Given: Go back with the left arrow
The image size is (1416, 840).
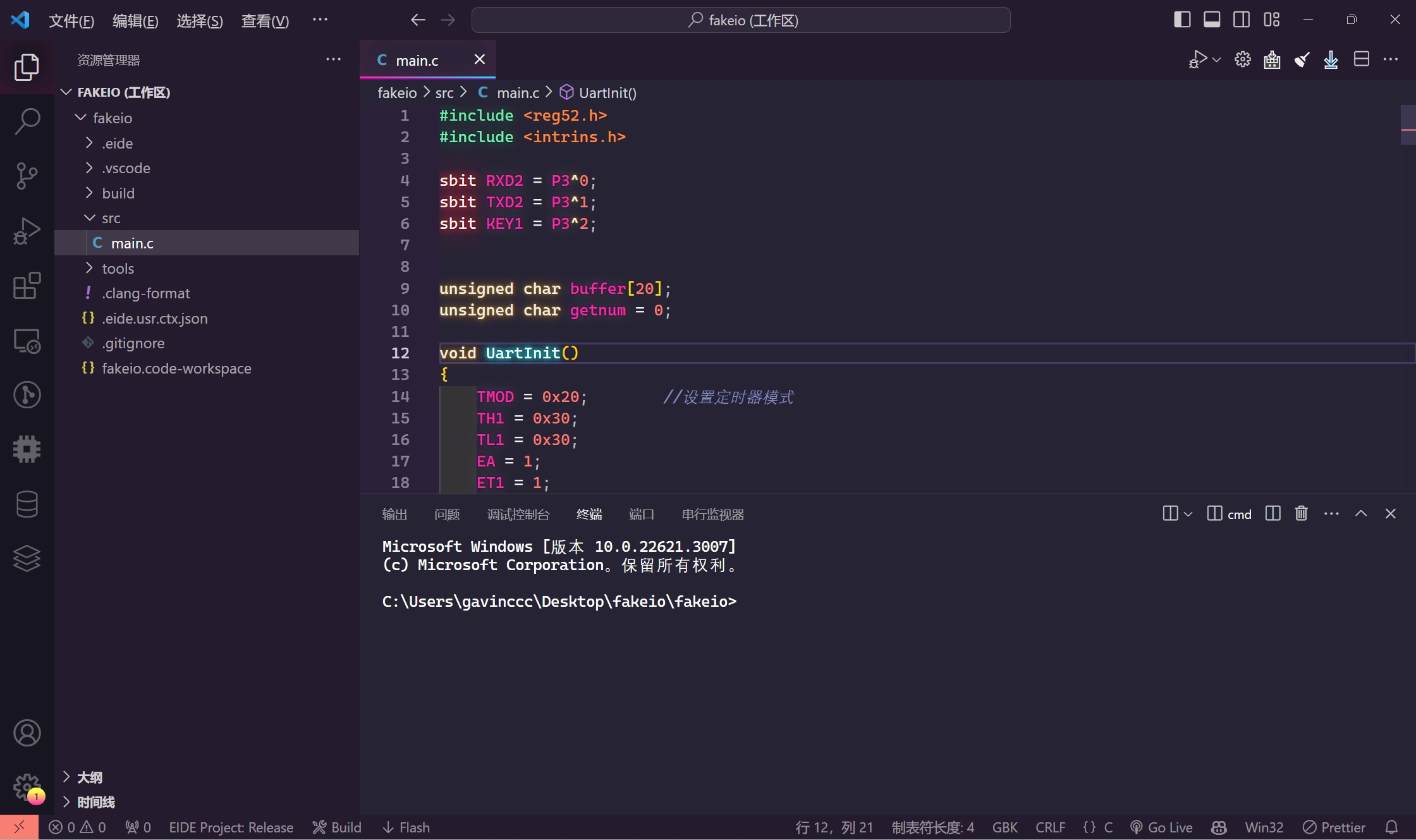Looking at the screenshot, I should click(417, 20).
